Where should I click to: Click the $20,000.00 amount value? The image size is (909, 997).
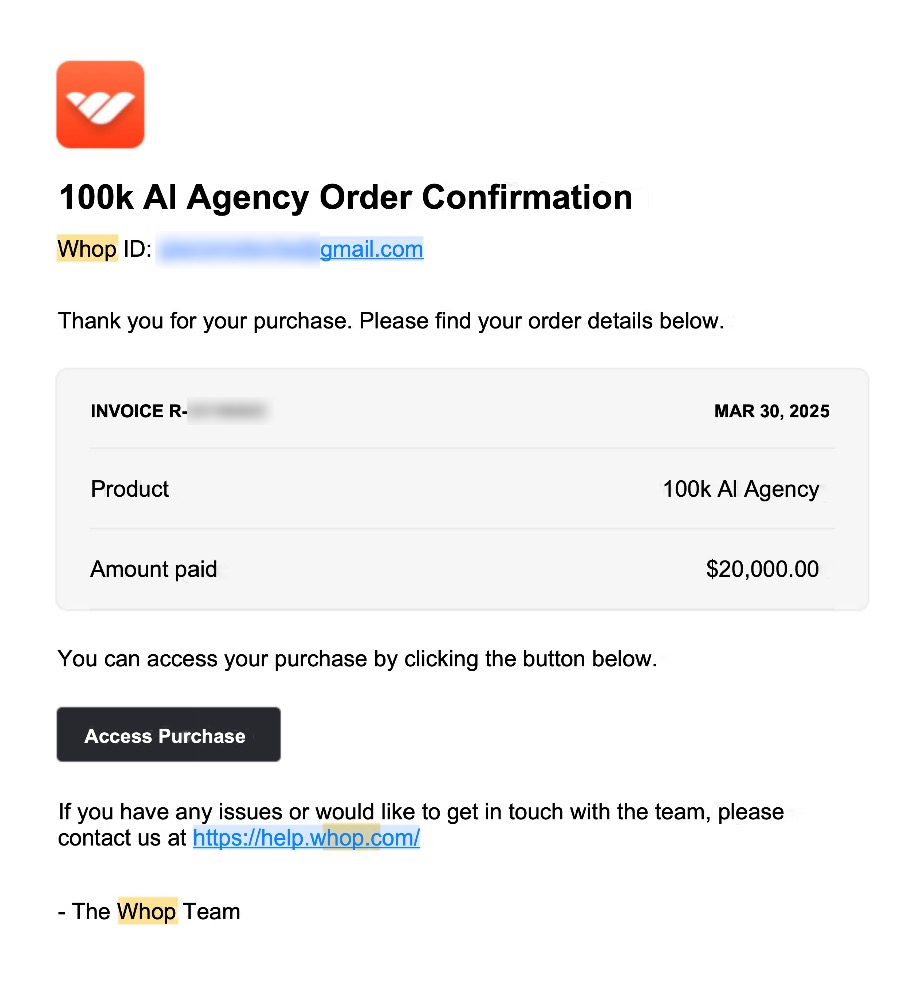pyautogui.click(x=762, y=569)
